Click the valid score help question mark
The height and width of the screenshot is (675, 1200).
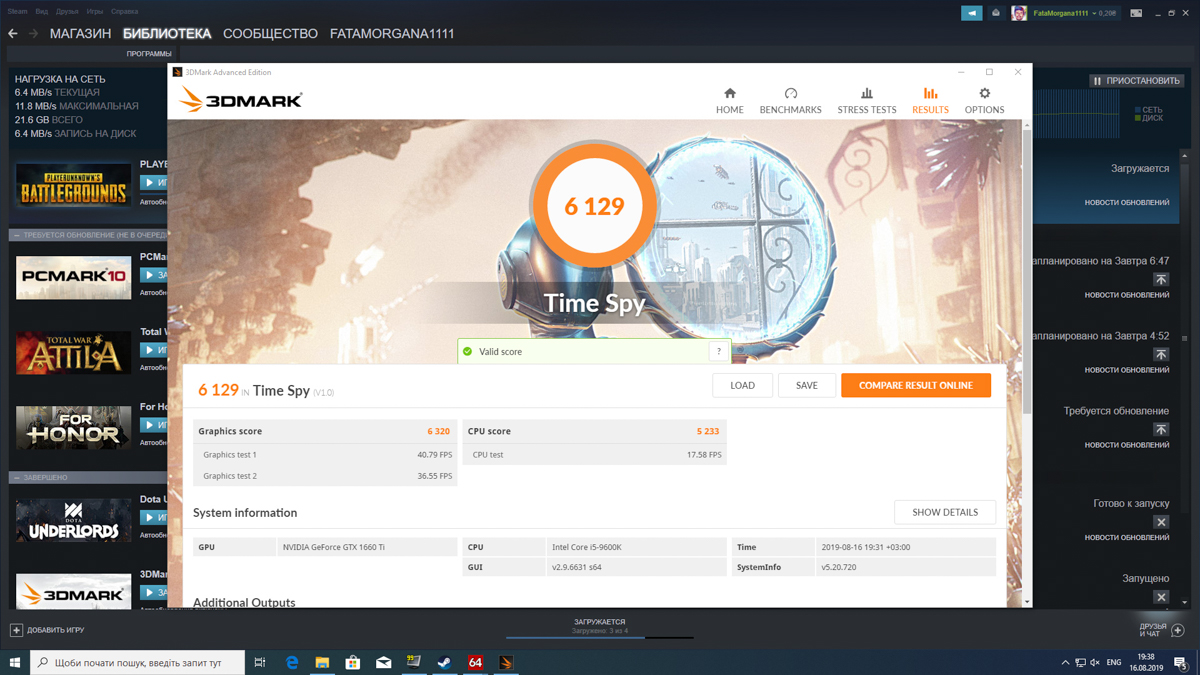pyautogui.click(x=719, y=351)
